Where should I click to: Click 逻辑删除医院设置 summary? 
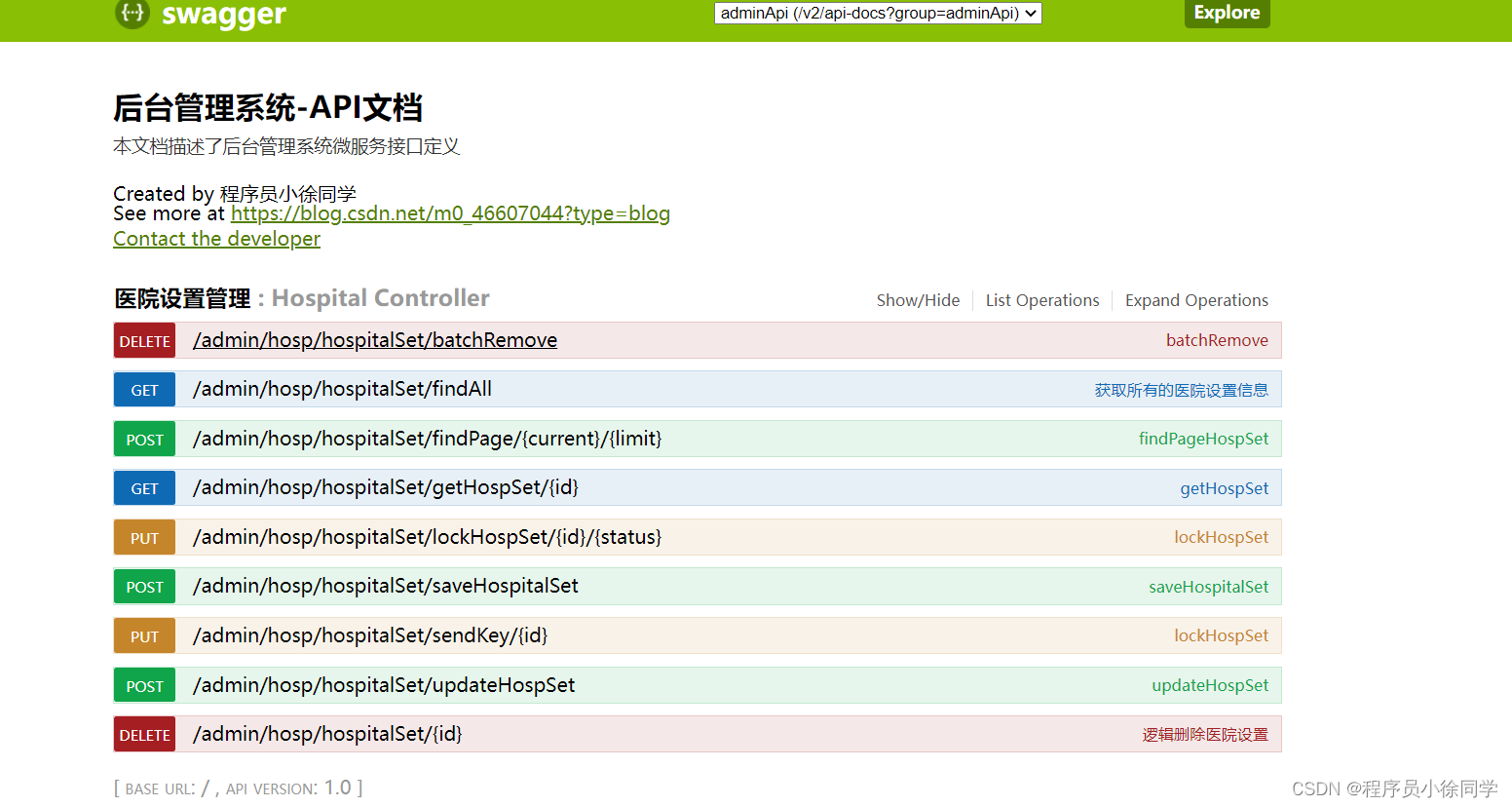point(1205,735)
